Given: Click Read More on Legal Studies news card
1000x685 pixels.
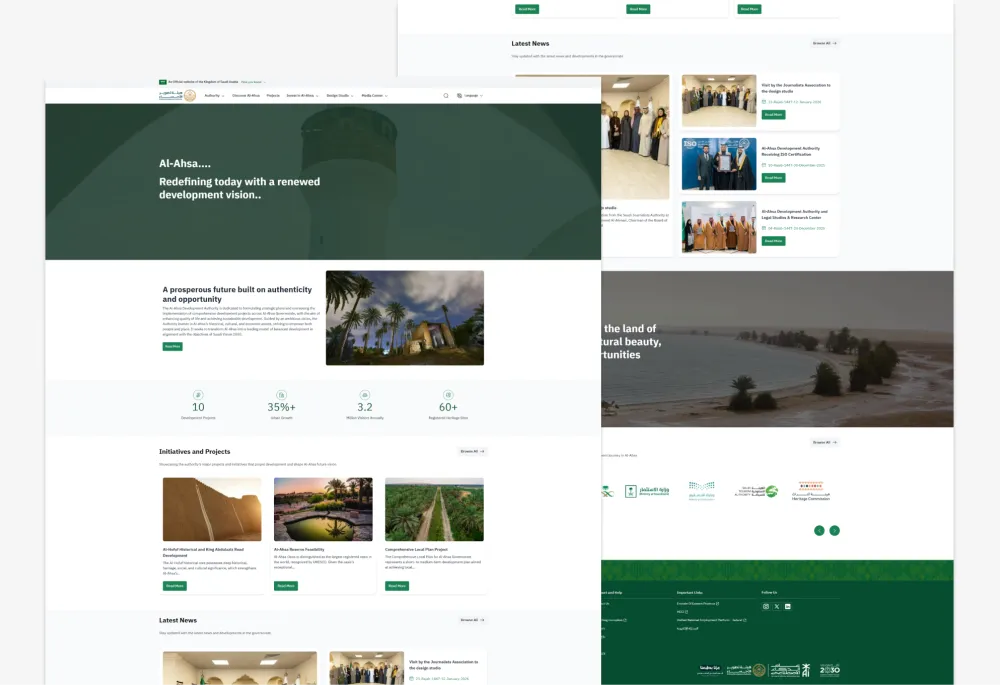Looking at the screenshot, I should point(774,241).
